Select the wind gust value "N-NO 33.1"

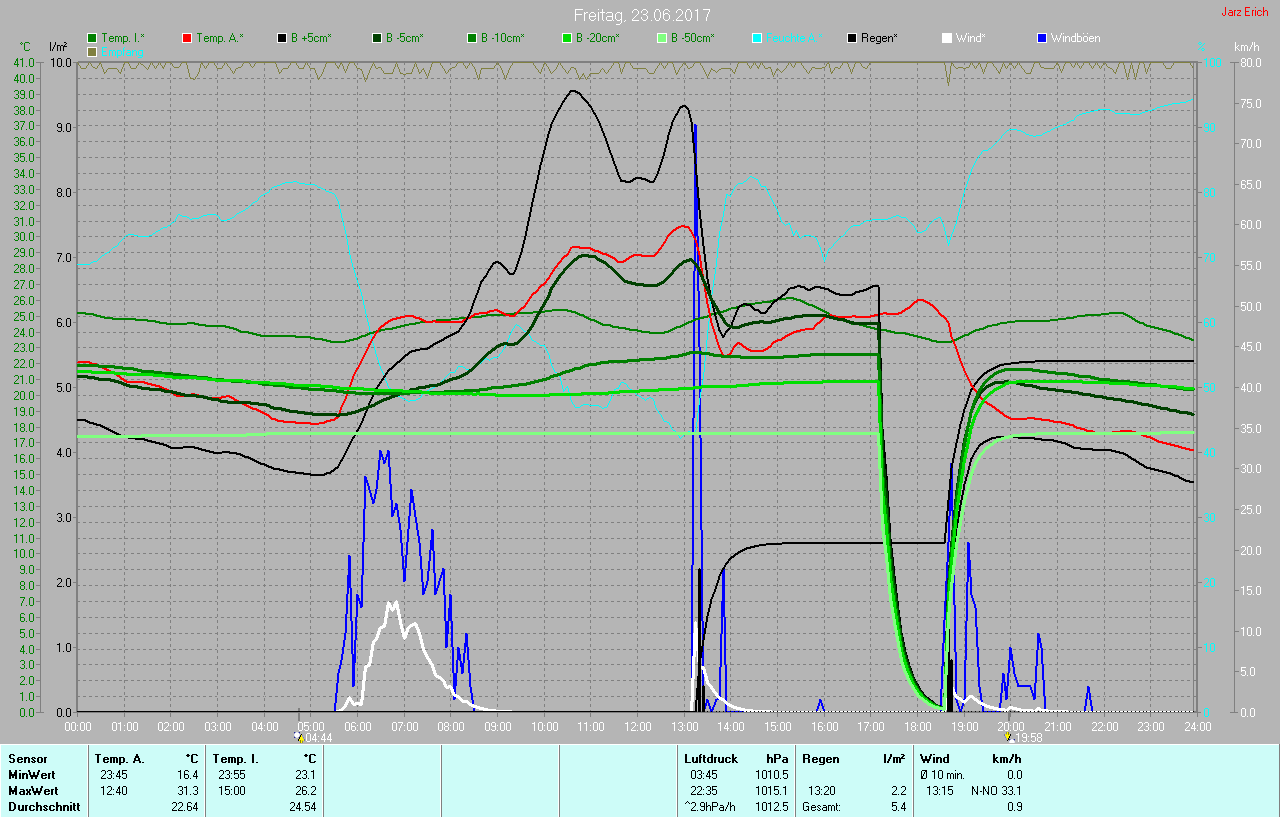coord(996,791)
